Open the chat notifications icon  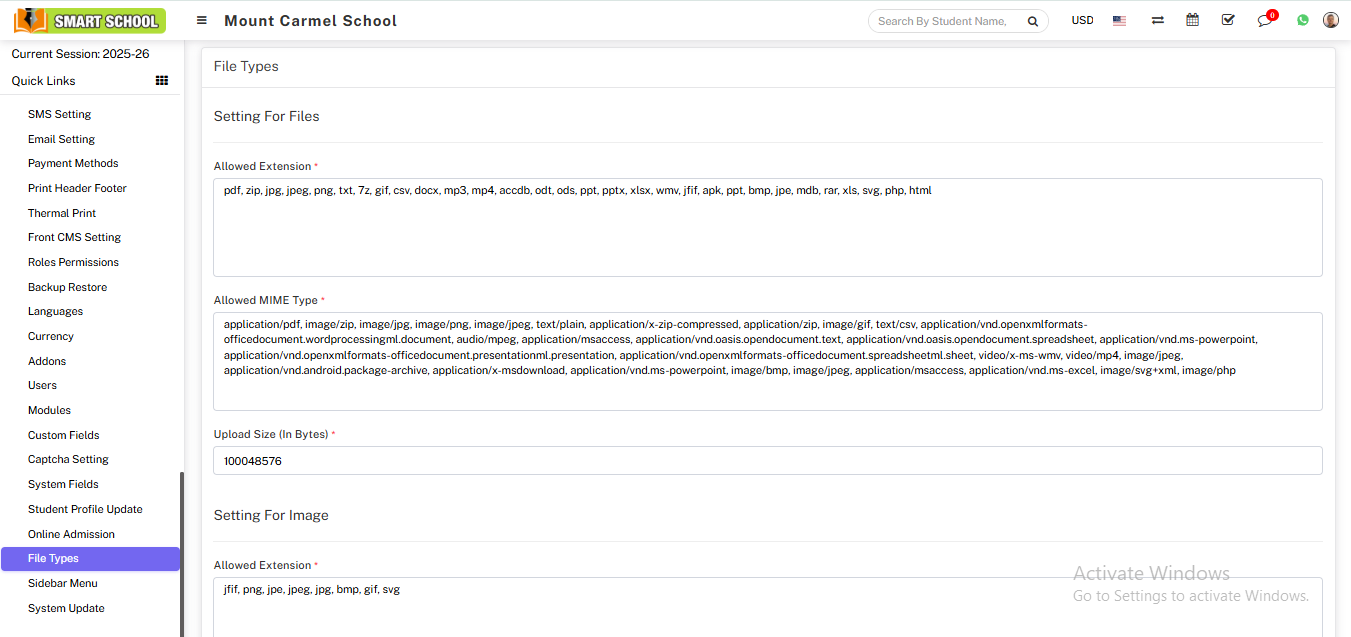click(1265, 21)
